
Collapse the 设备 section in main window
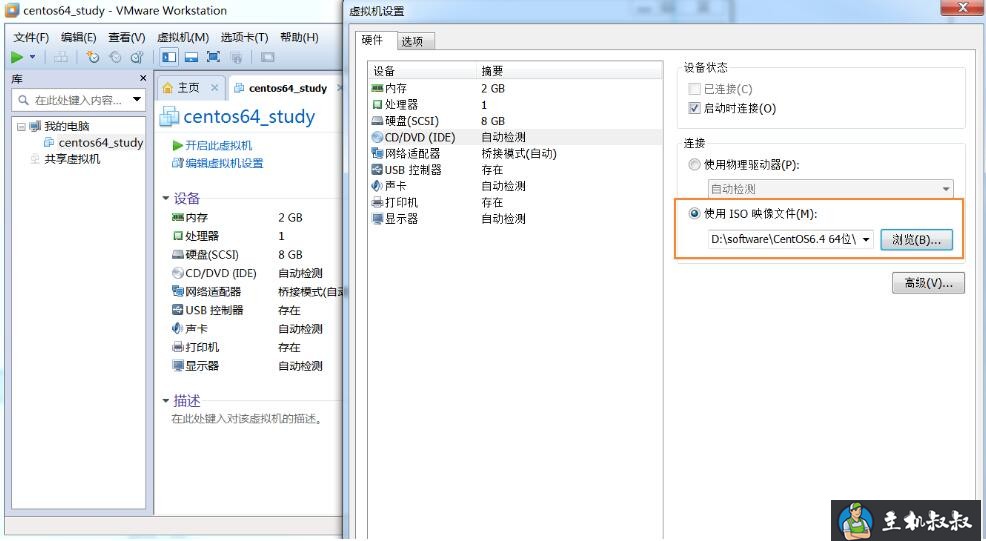pos(166,198)
